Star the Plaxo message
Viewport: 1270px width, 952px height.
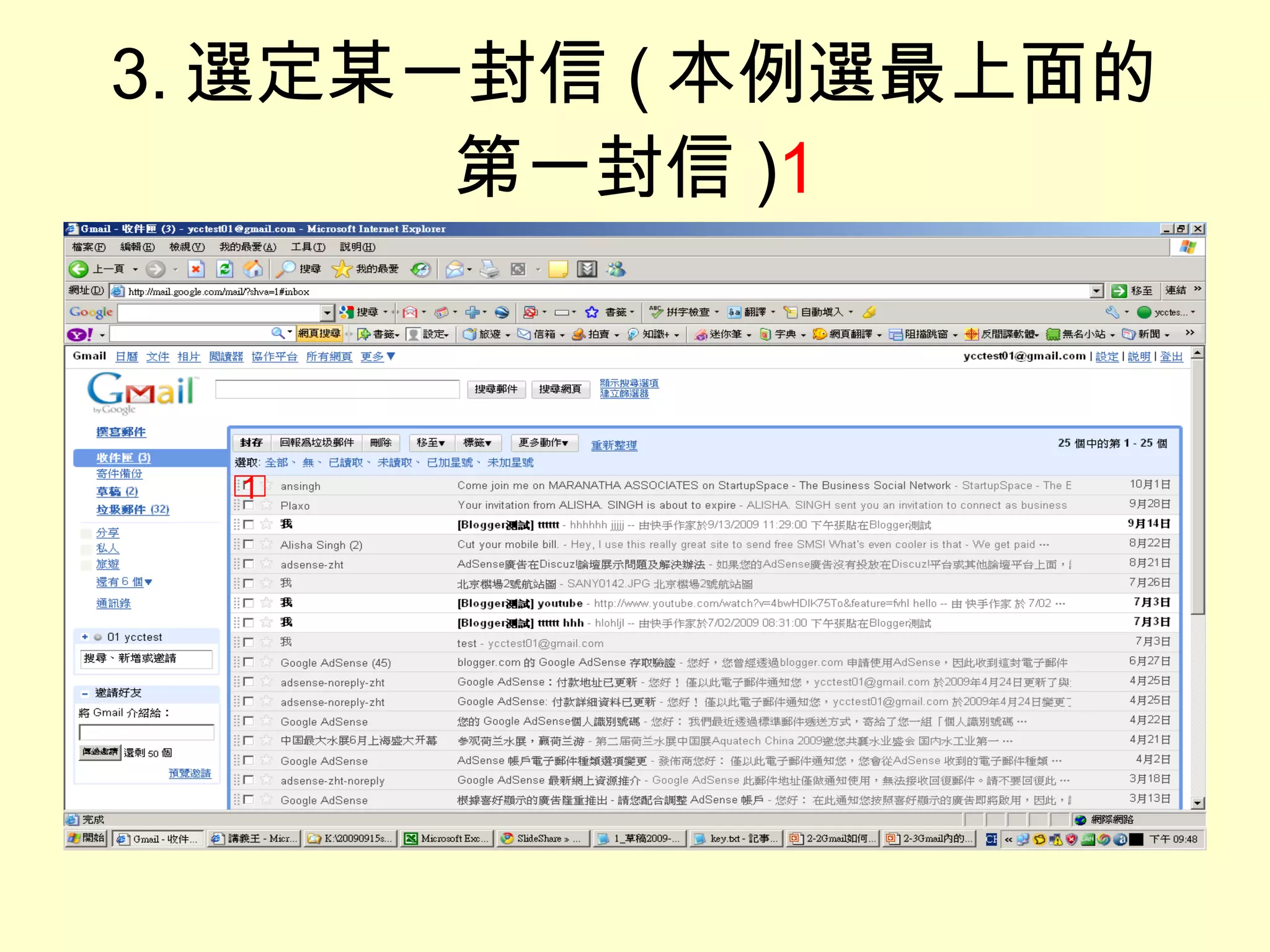[267, 505]
